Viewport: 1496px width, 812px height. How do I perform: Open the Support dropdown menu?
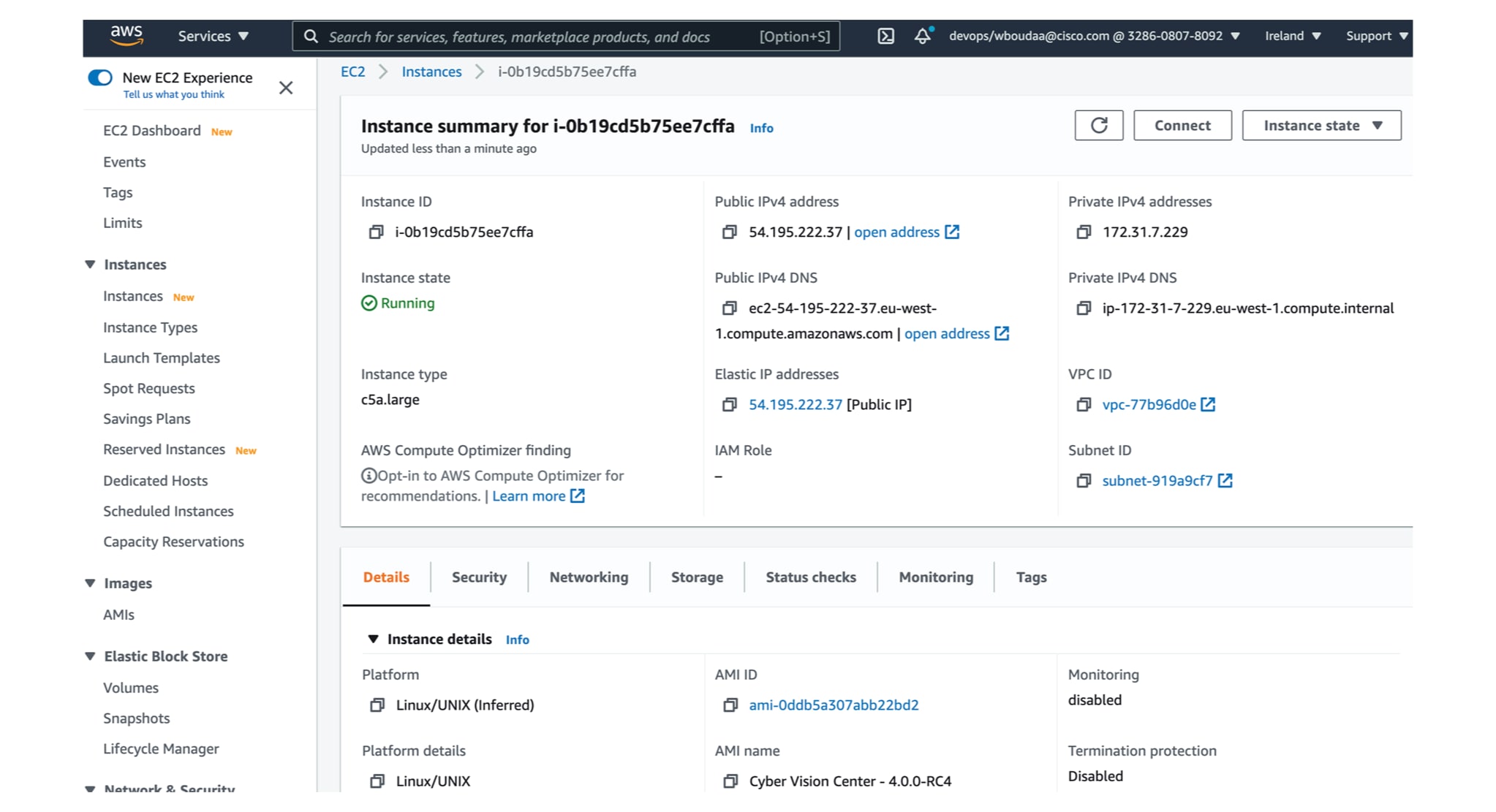pyautogui.click(x=1377, y=36)
